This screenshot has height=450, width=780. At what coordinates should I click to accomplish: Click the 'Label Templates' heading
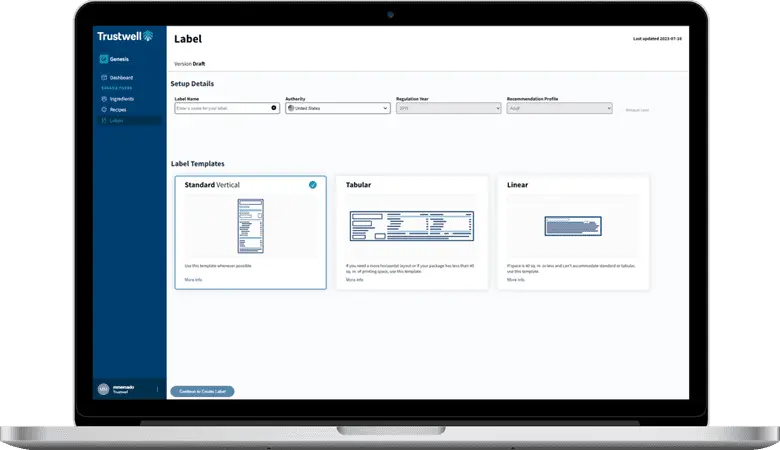pyautogui.click(x=197, y=164)
